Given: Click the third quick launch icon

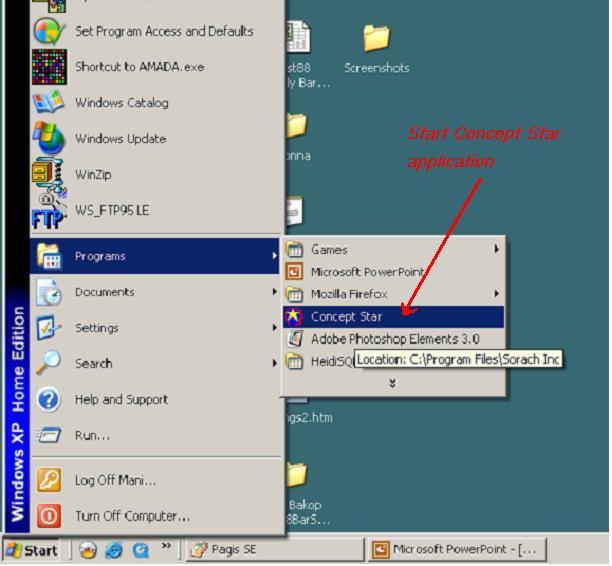Looking at the screenshot, I should click(140, 550).
